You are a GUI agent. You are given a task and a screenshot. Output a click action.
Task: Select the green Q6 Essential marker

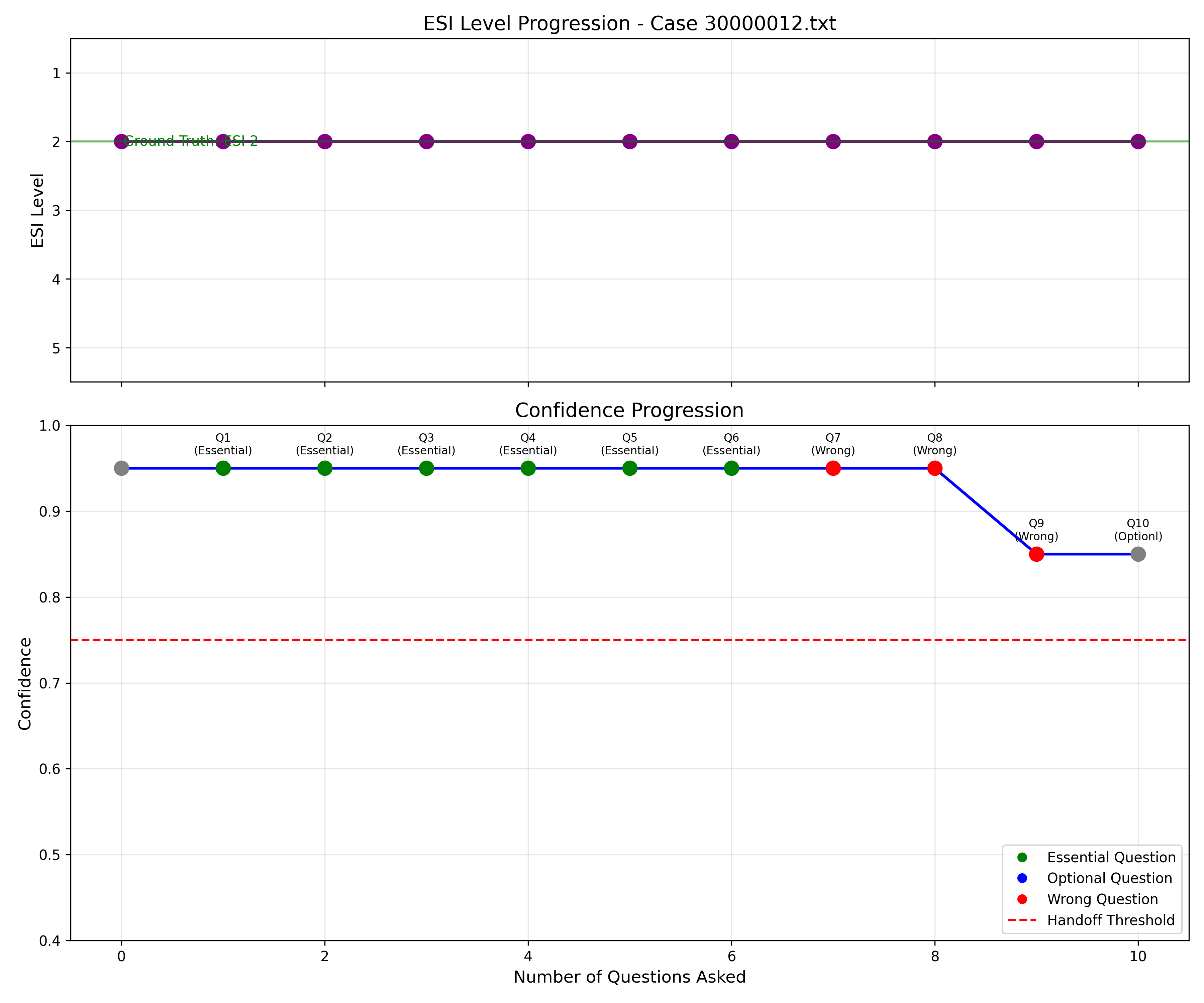[731, 468]
